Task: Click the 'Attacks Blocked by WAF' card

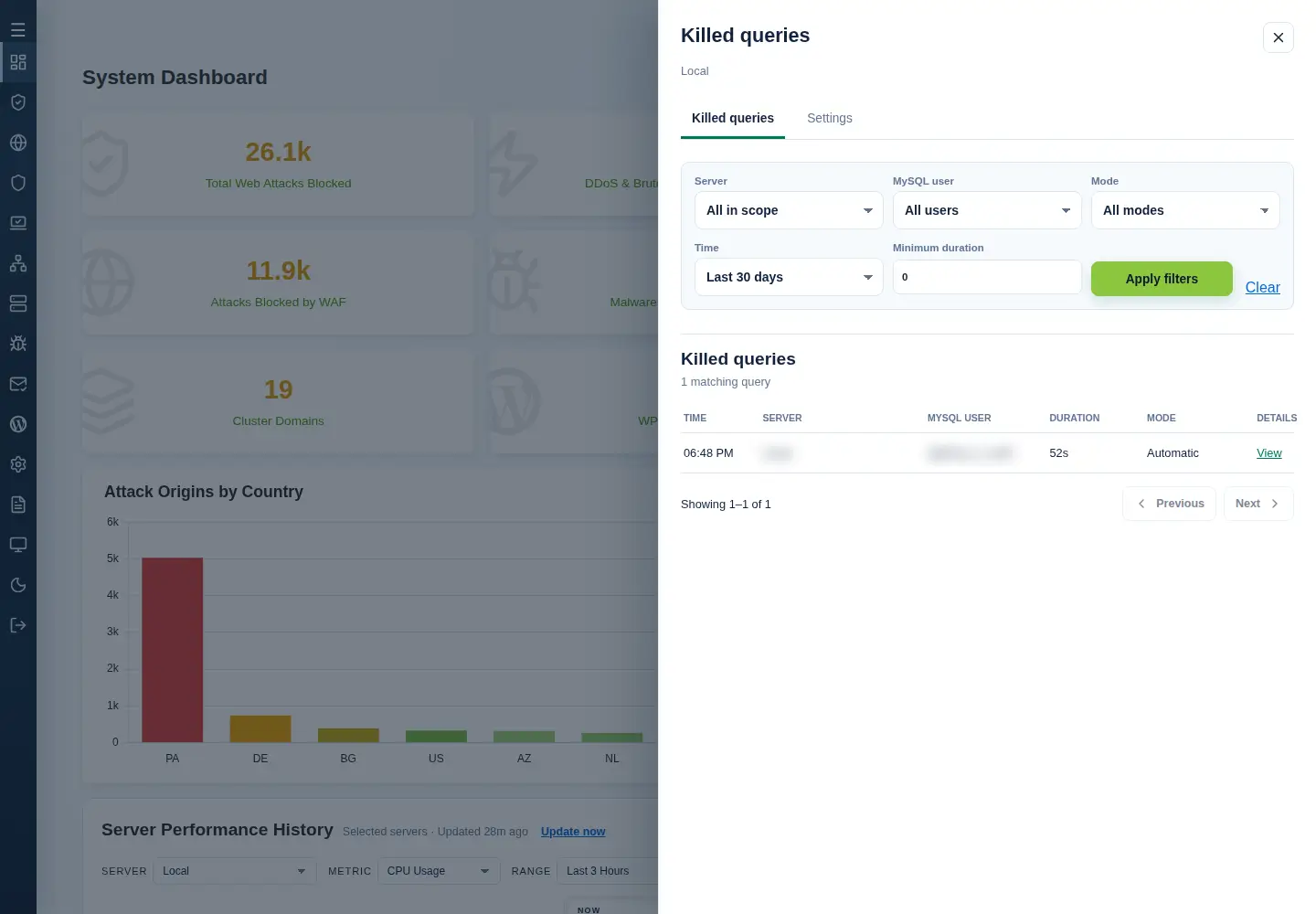Action: point(278,283)
